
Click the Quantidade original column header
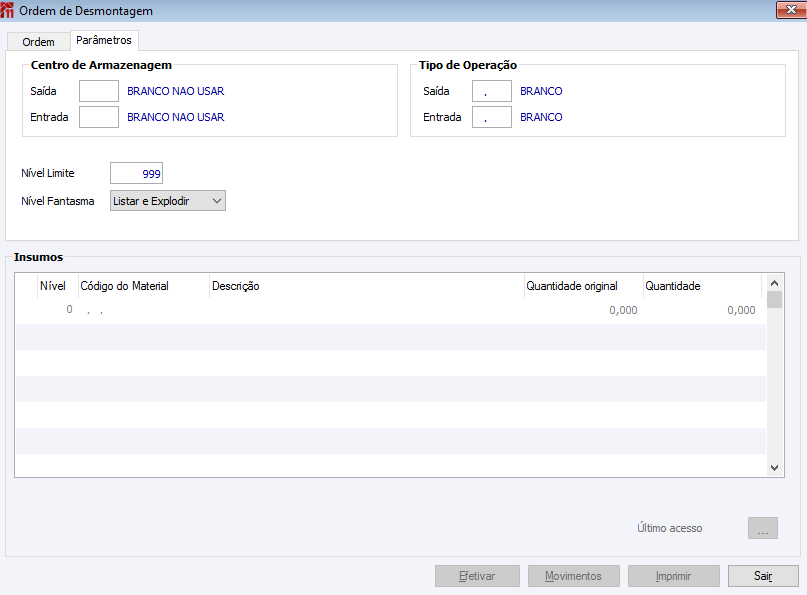pos(584,286)
